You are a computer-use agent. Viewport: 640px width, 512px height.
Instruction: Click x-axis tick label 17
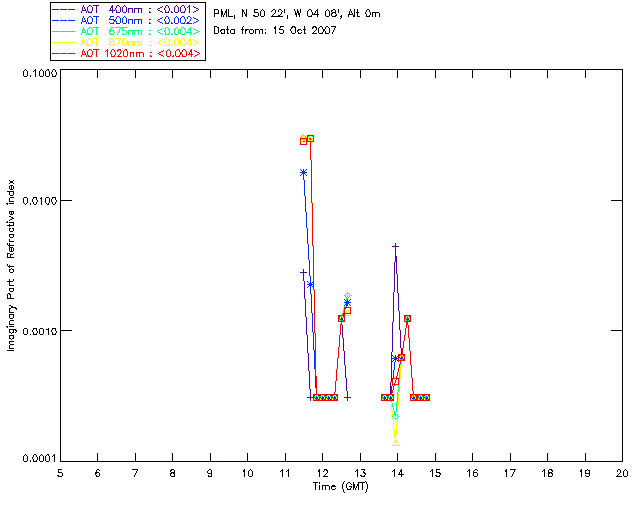pyautogui.click(x=510, y=474)
